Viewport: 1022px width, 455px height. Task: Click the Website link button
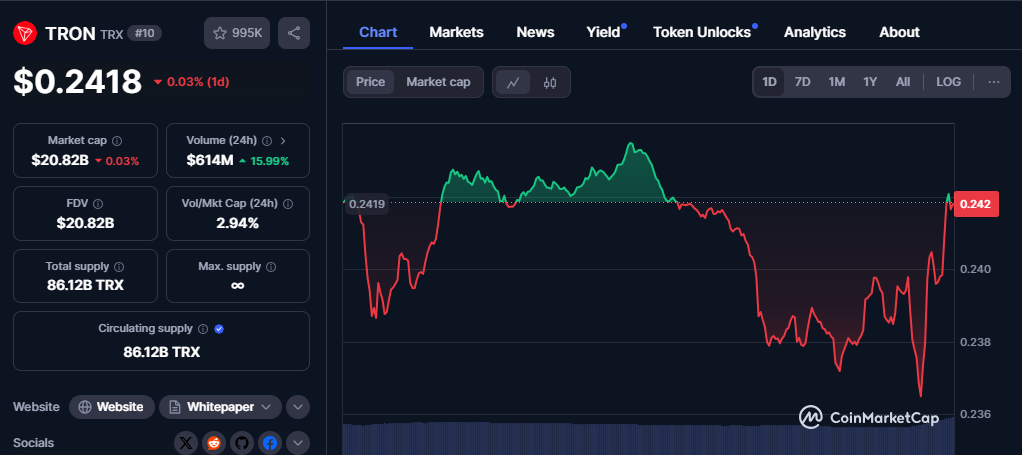coord(111,407)
